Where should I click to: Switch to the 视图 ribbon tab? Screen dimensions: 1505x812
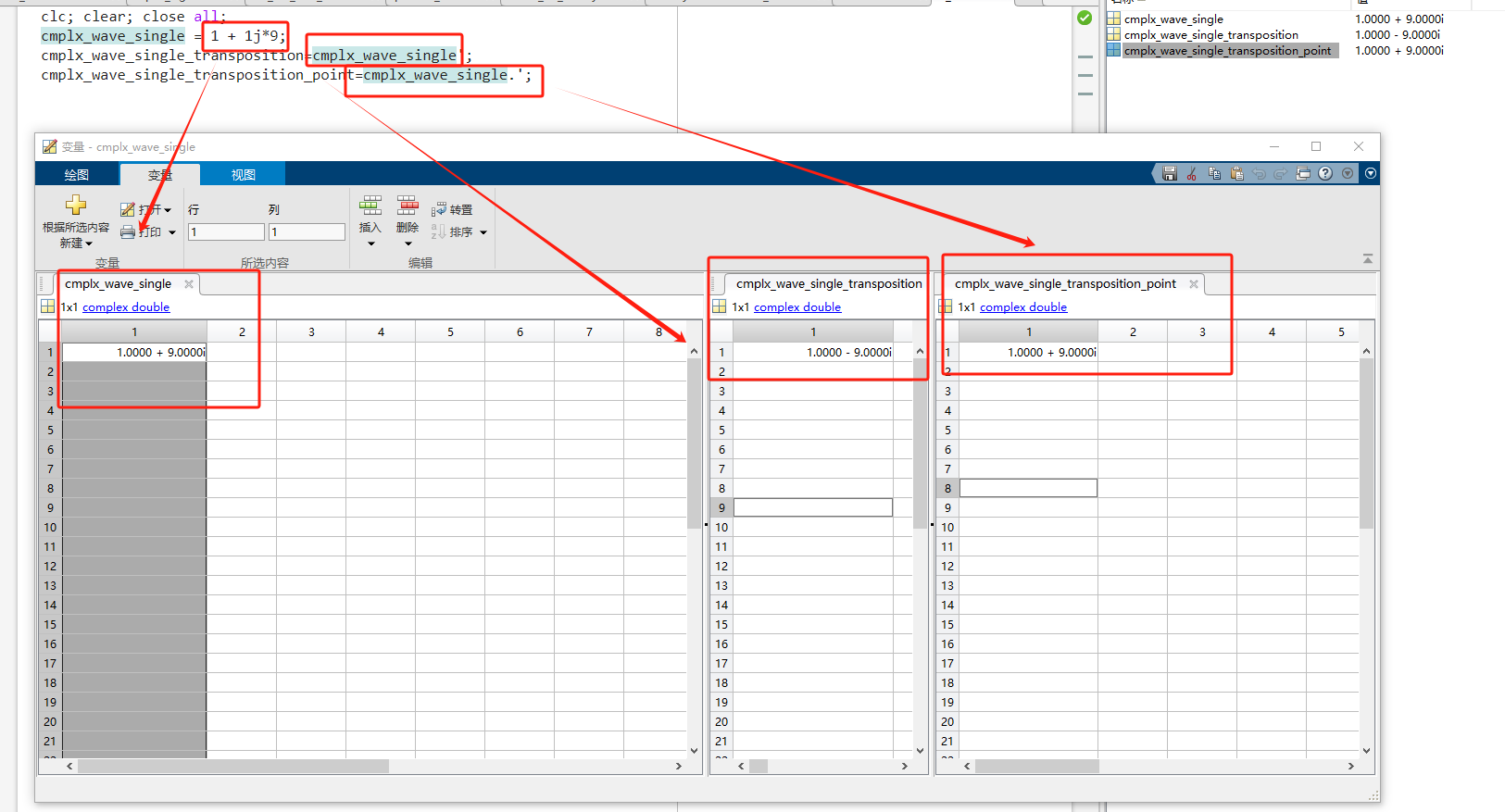tap(244, 175)
